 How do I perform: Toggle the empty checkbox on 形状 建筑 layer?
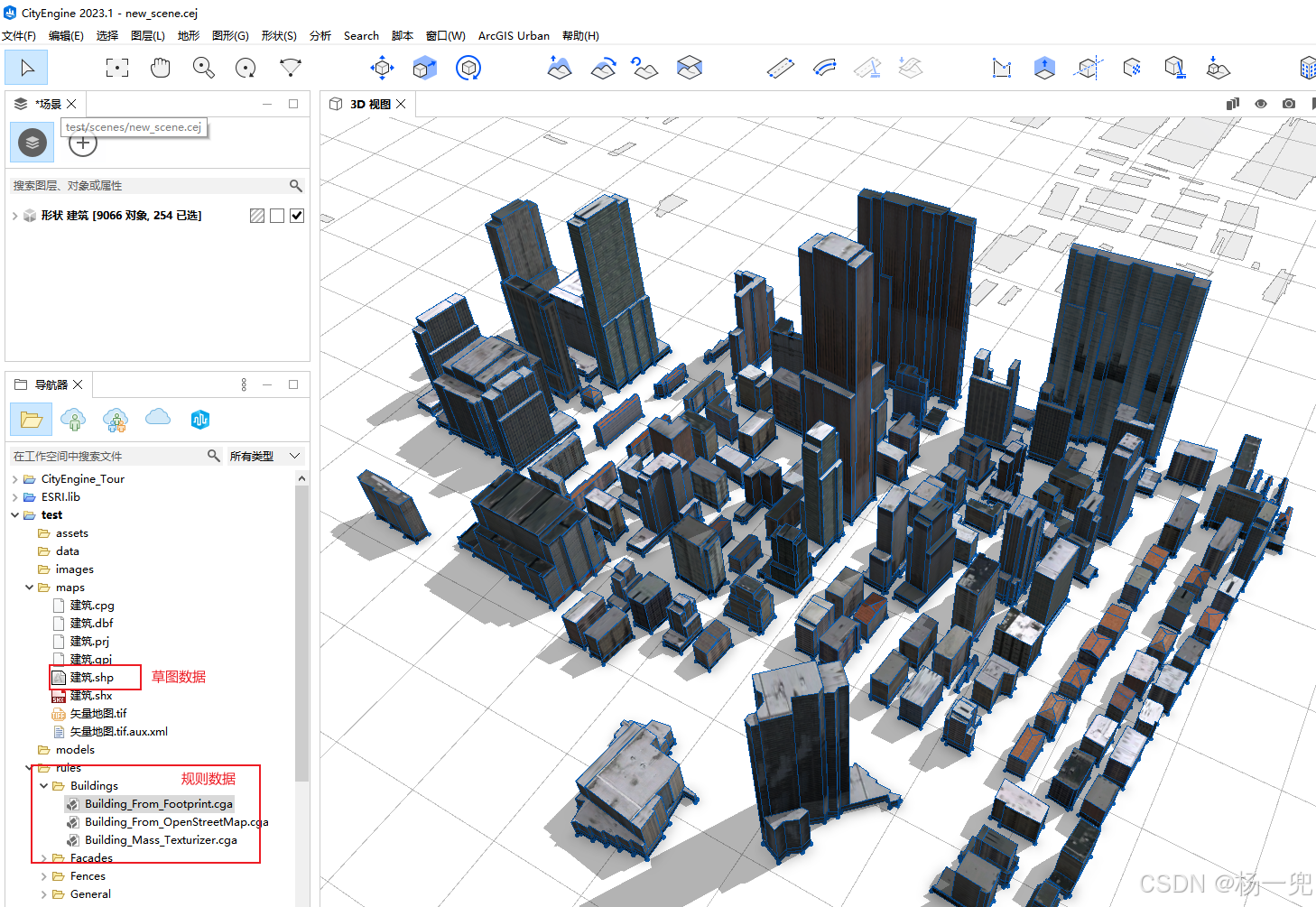[277, 216]
